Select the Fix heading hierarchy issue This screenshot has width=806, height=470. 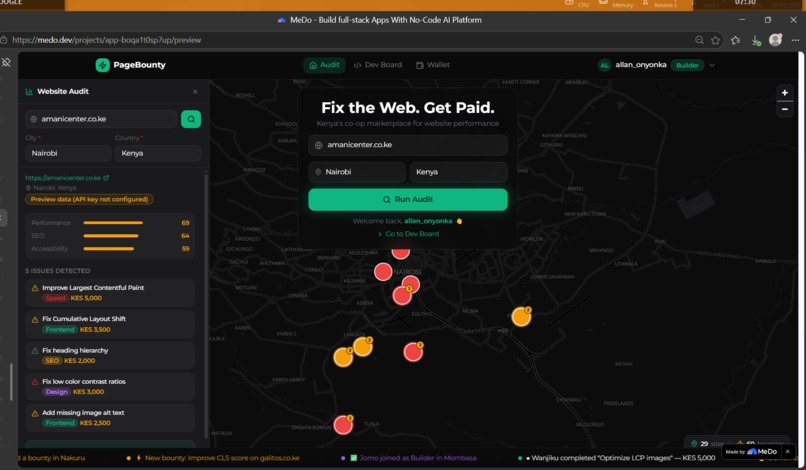click(110, 355)
